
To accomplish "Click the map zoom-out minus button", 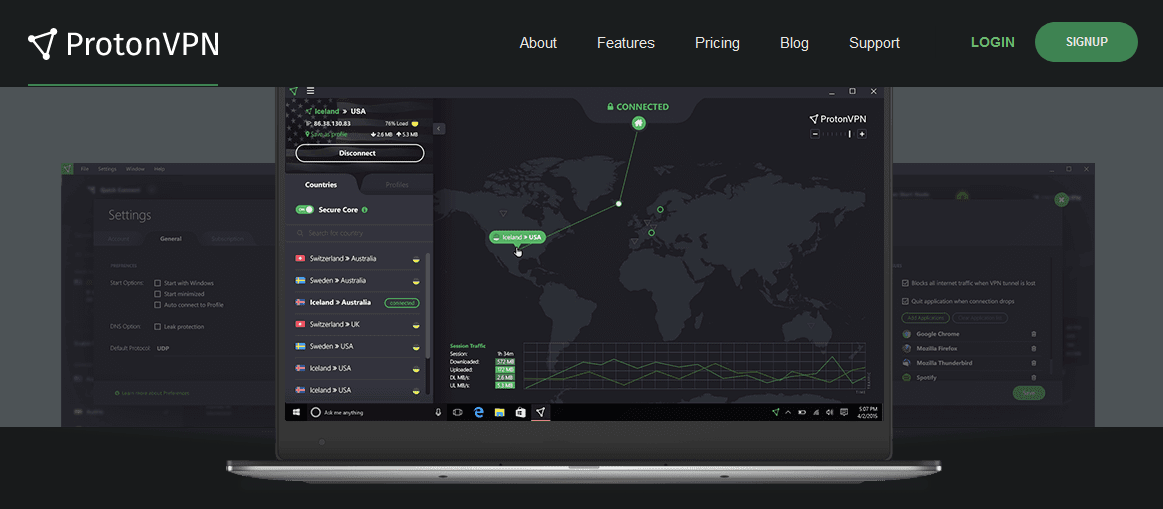I will (x=815, y=134).
